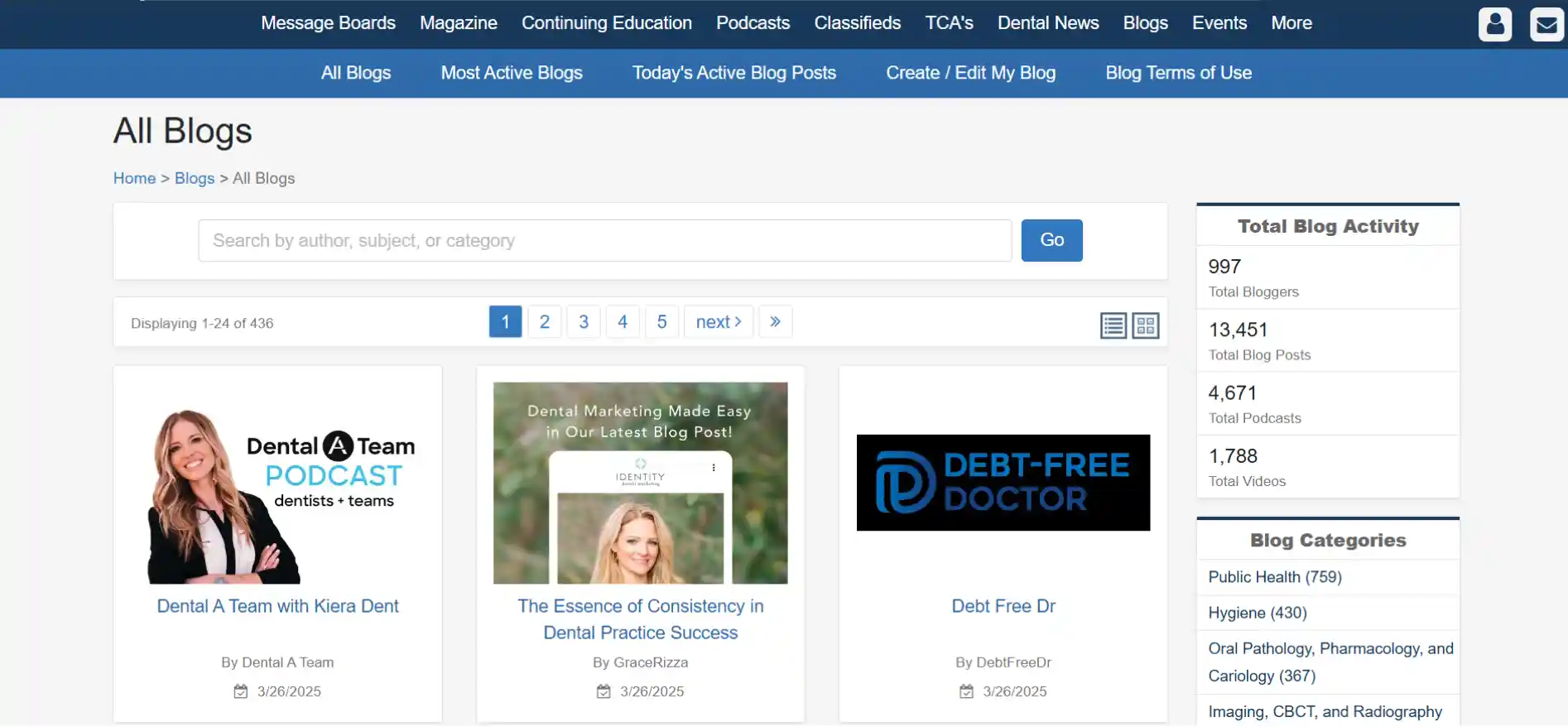Open the mail envelope icon
Viewport: 1568px width, 727px height.
click(x=1546, y=24)
